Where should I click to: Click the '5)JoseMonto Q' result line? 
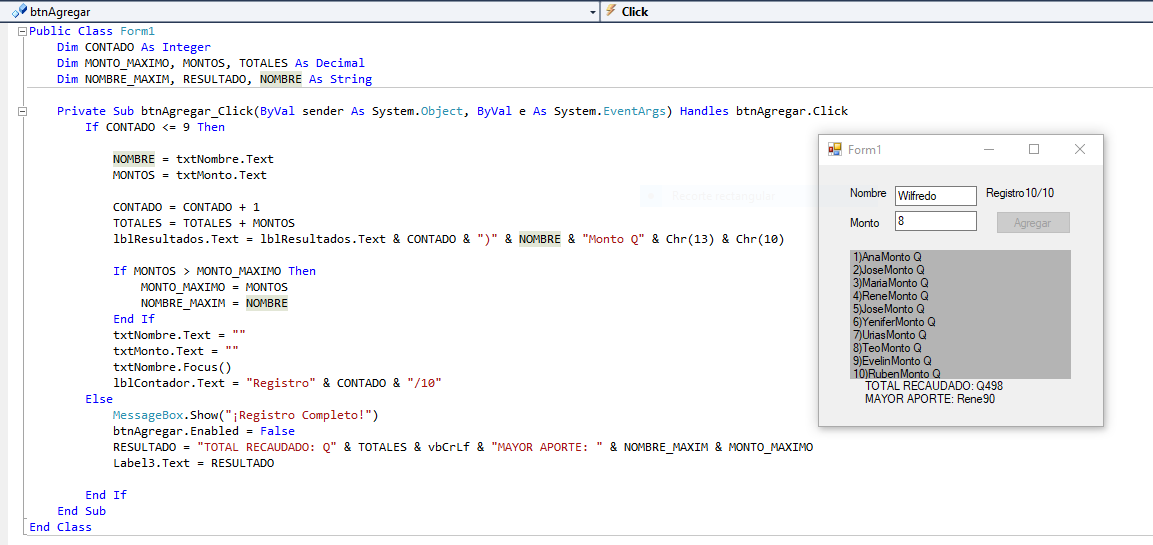[x=888, y=309]
